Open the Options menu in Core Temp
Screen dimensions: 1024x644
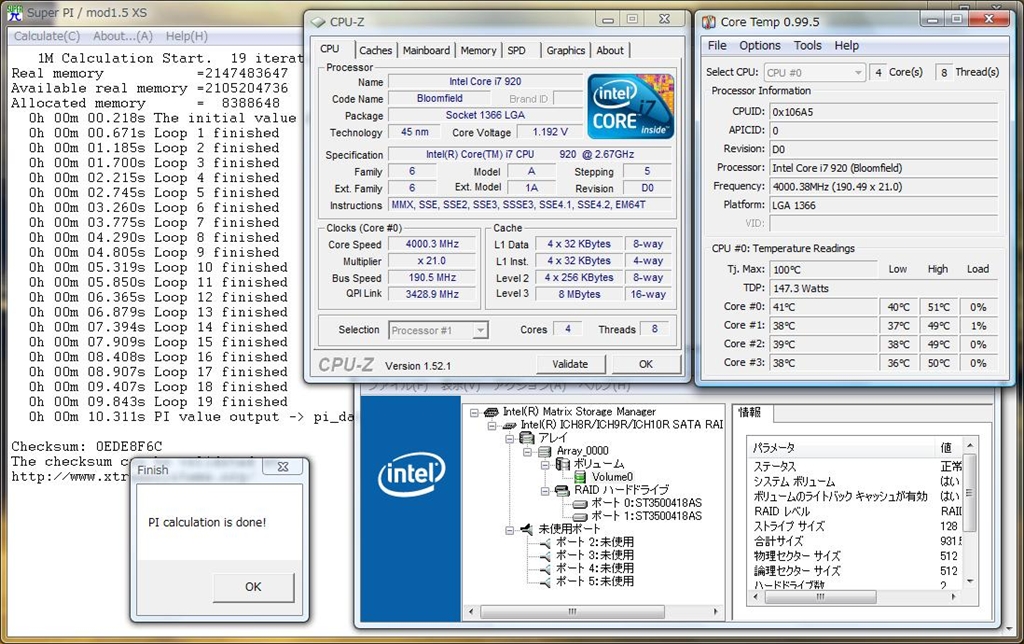click(760, 46)
